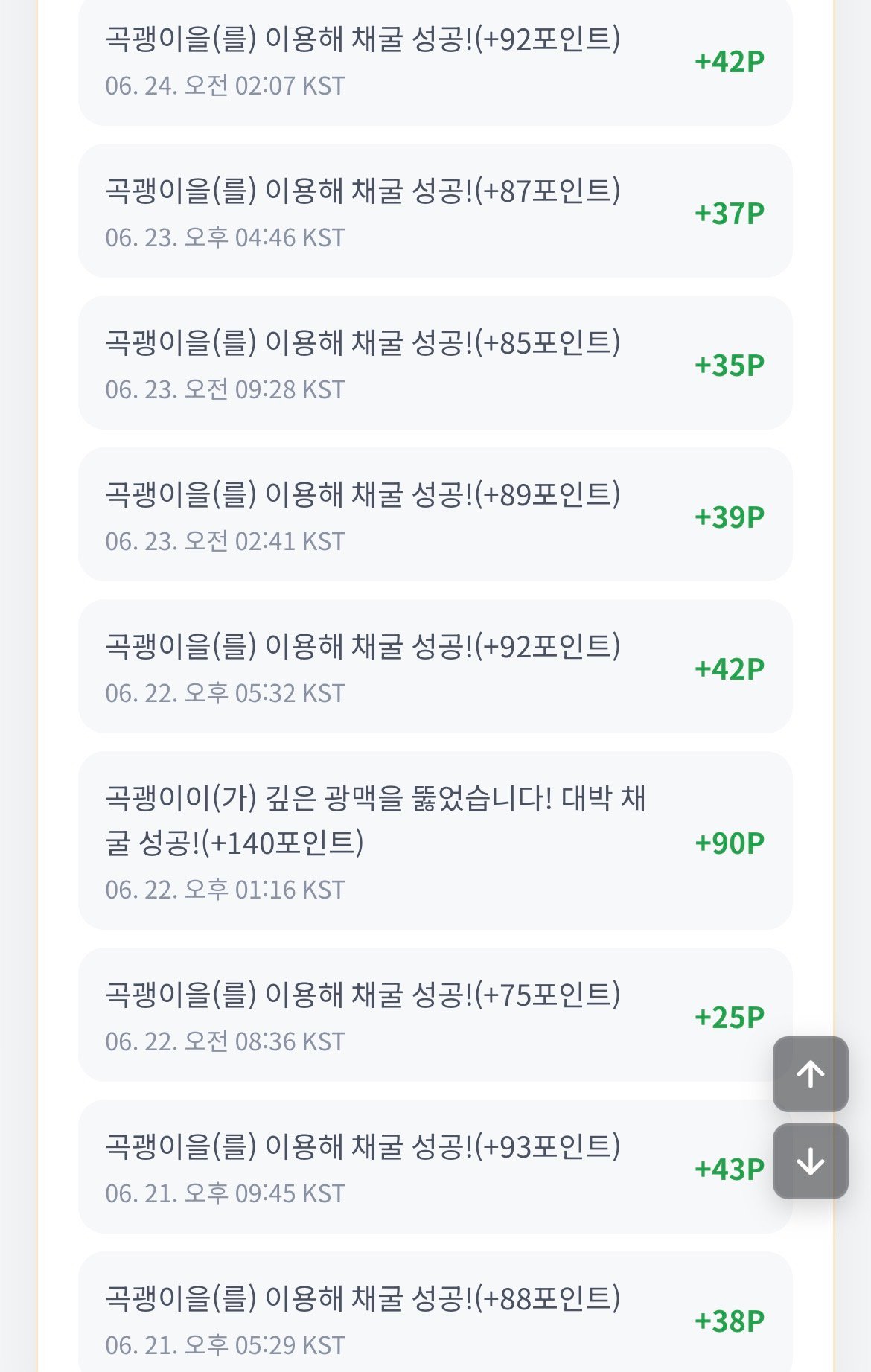Select the +25P mining record
Image resolution: width=871 pixels, height=1372 pixels.
435,1015
